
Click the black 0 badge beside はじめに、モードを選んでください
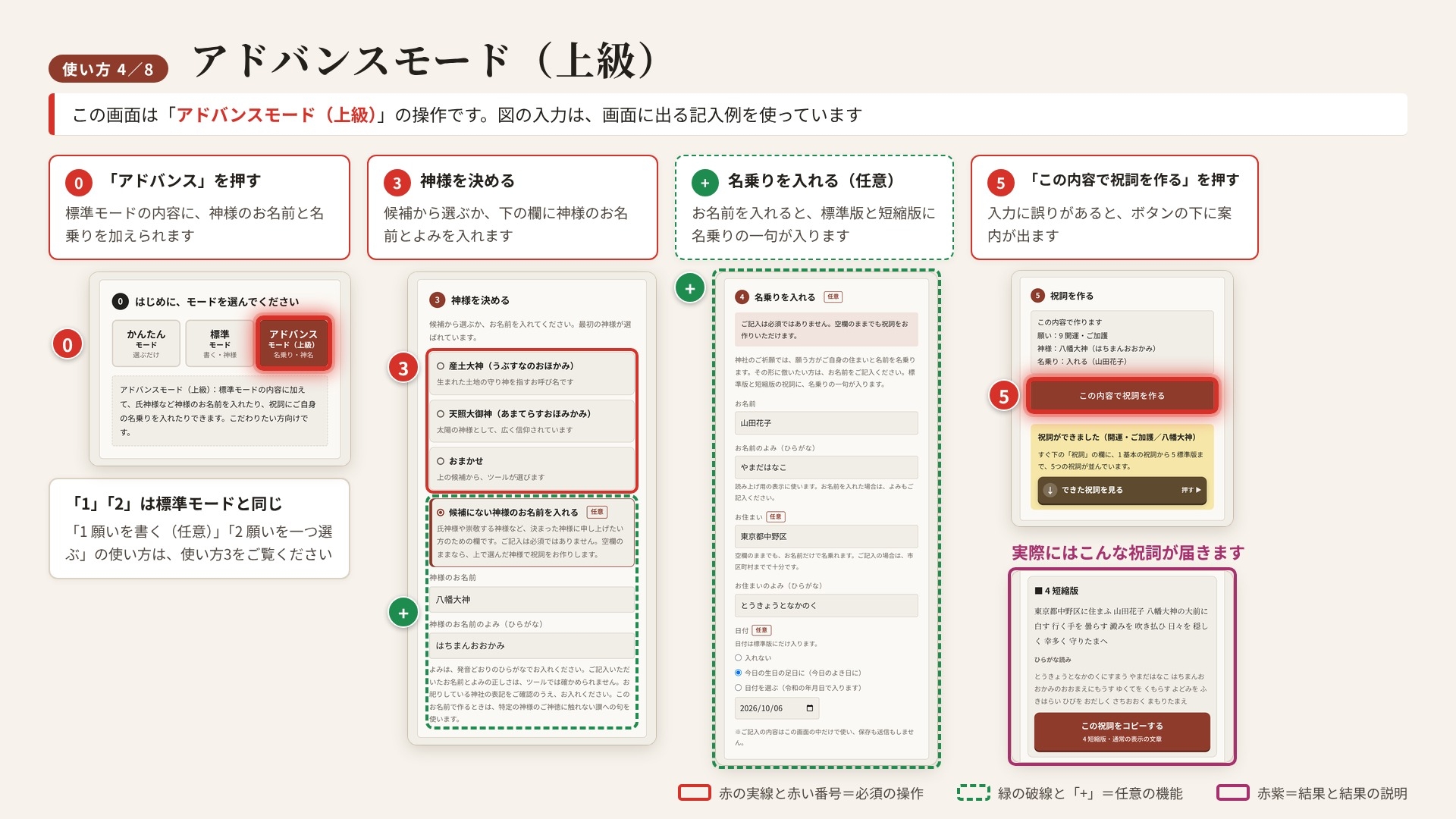pyautogui.click(x=121, y=301)
